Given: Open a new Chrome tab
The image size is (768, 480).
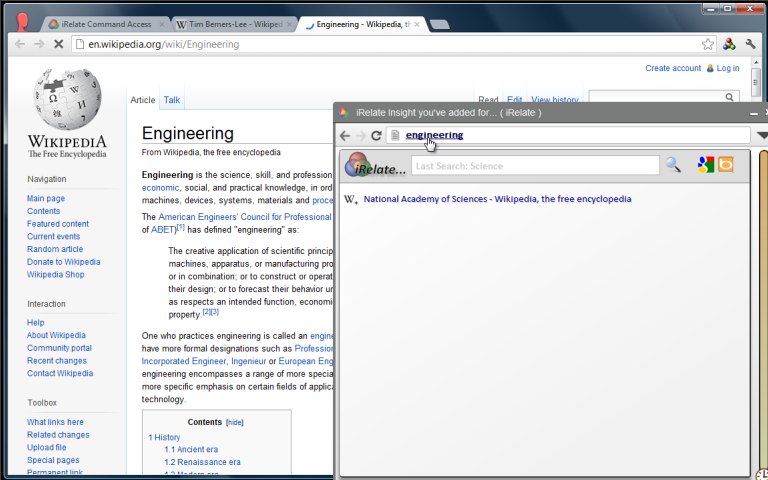Looking at the screenshot, I should (439, 24).
